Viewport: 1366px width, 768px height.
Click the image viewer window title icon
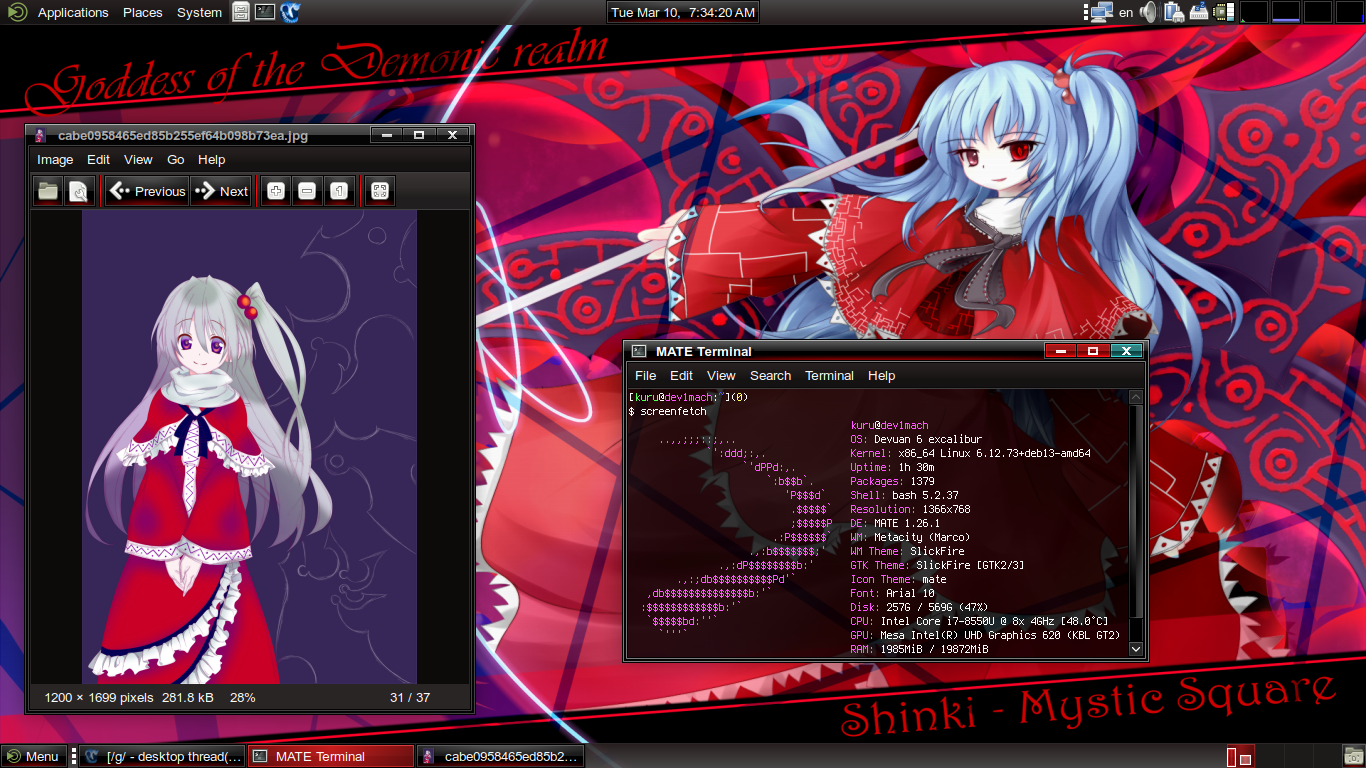[x=40, y=135]
